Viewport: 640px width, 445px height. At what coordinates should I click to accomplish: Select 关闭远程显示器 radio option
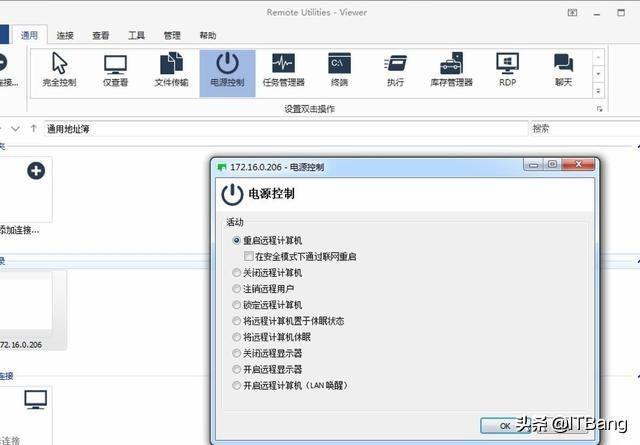236,353
